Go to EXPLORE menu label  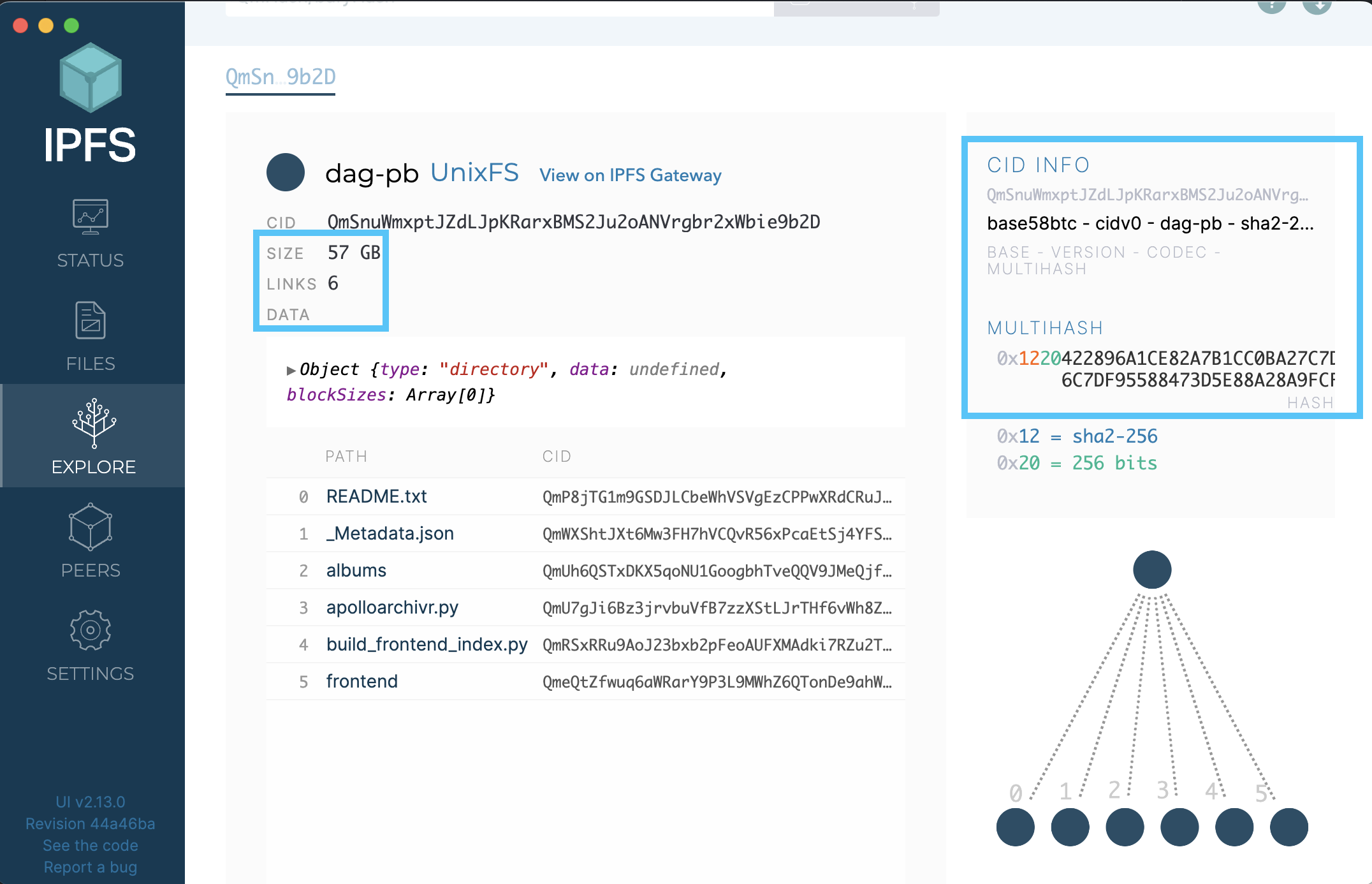(x=94, y=467)
